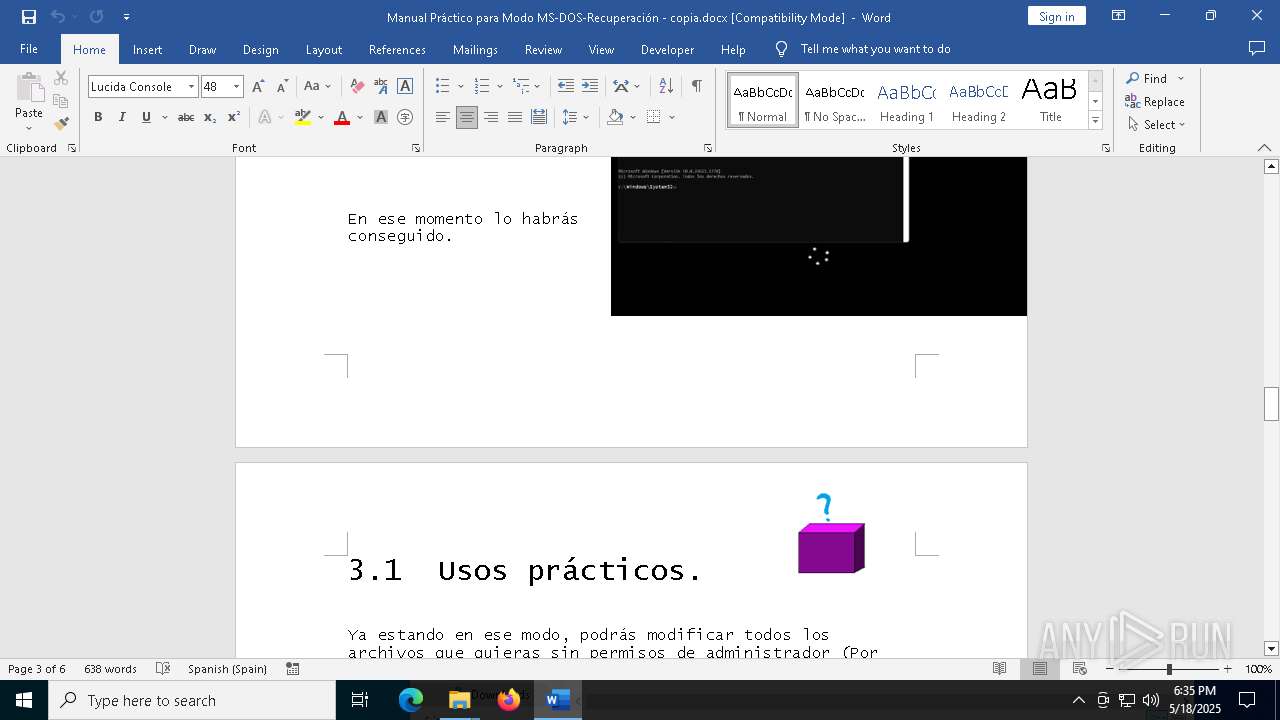Click the vertical scrollbar thumb
The width and height of the screenshot is (1280, 720).
pyautogui.click(x=1271, y=403)
